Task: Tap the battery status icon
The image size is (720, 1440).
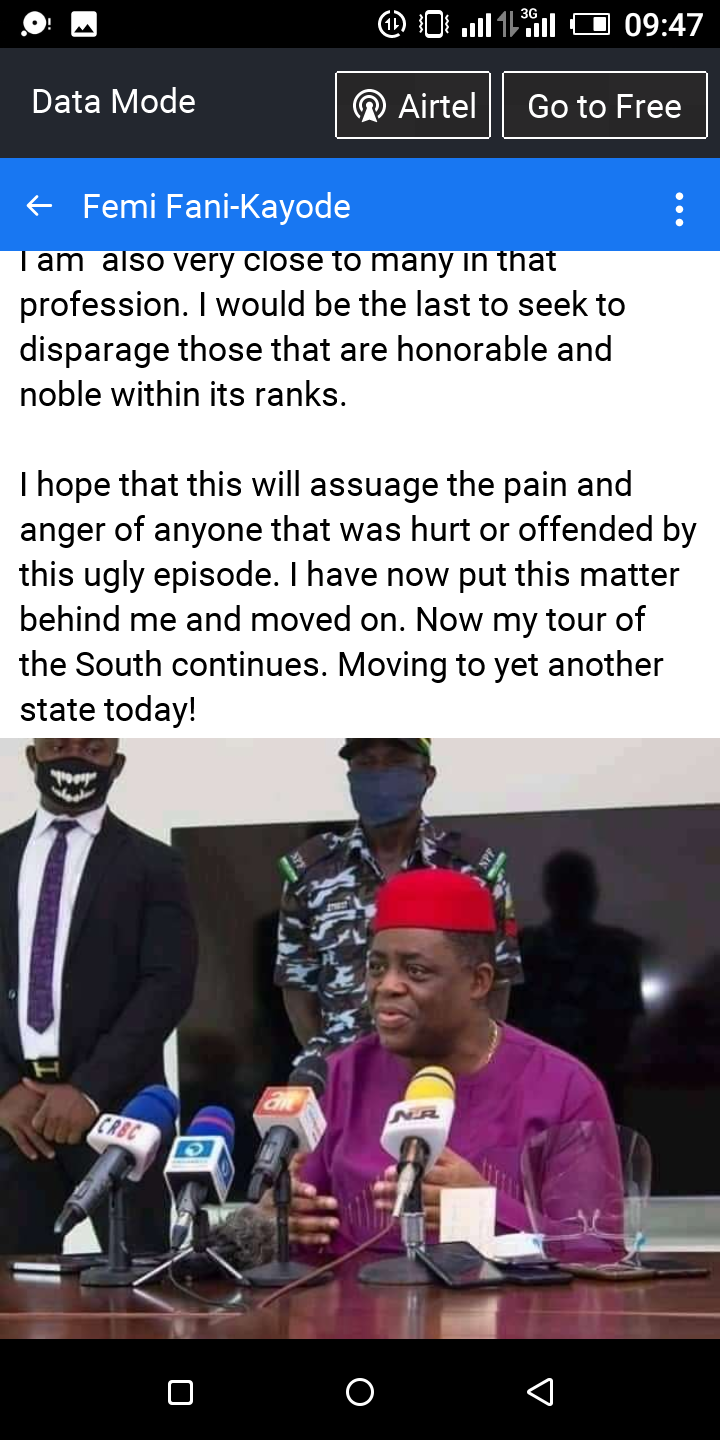Action: pos(590,24)
